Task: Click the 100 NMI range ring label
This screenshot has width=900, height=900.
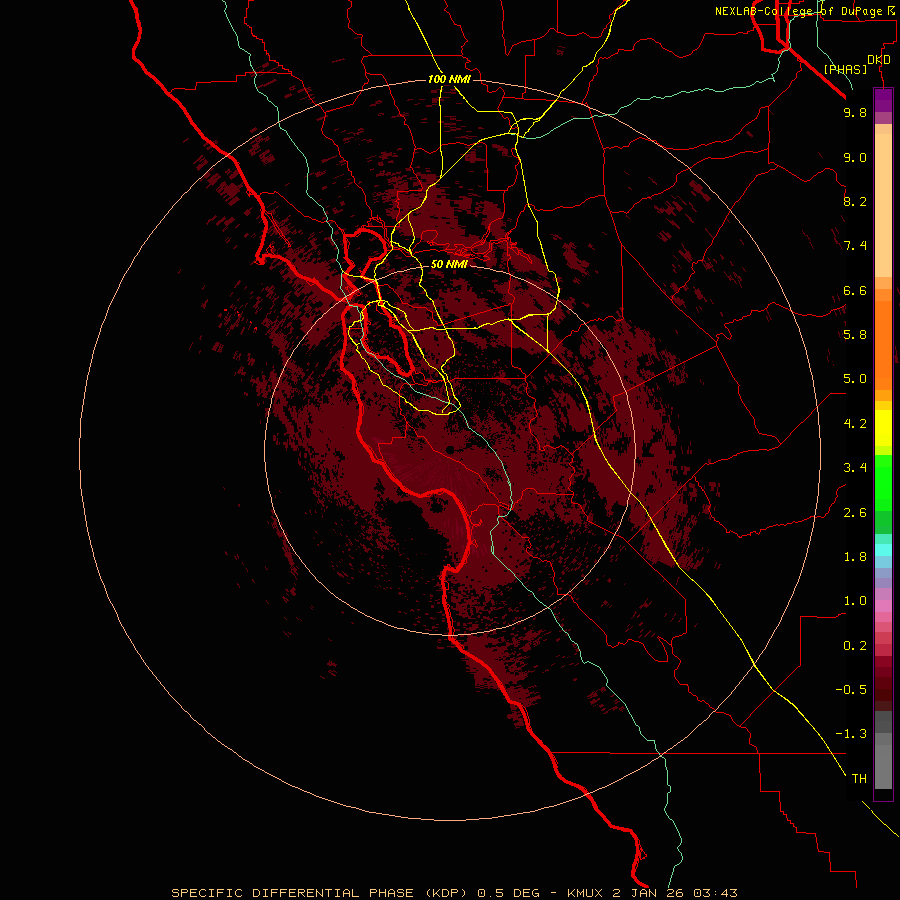Action: click(449, 79)
